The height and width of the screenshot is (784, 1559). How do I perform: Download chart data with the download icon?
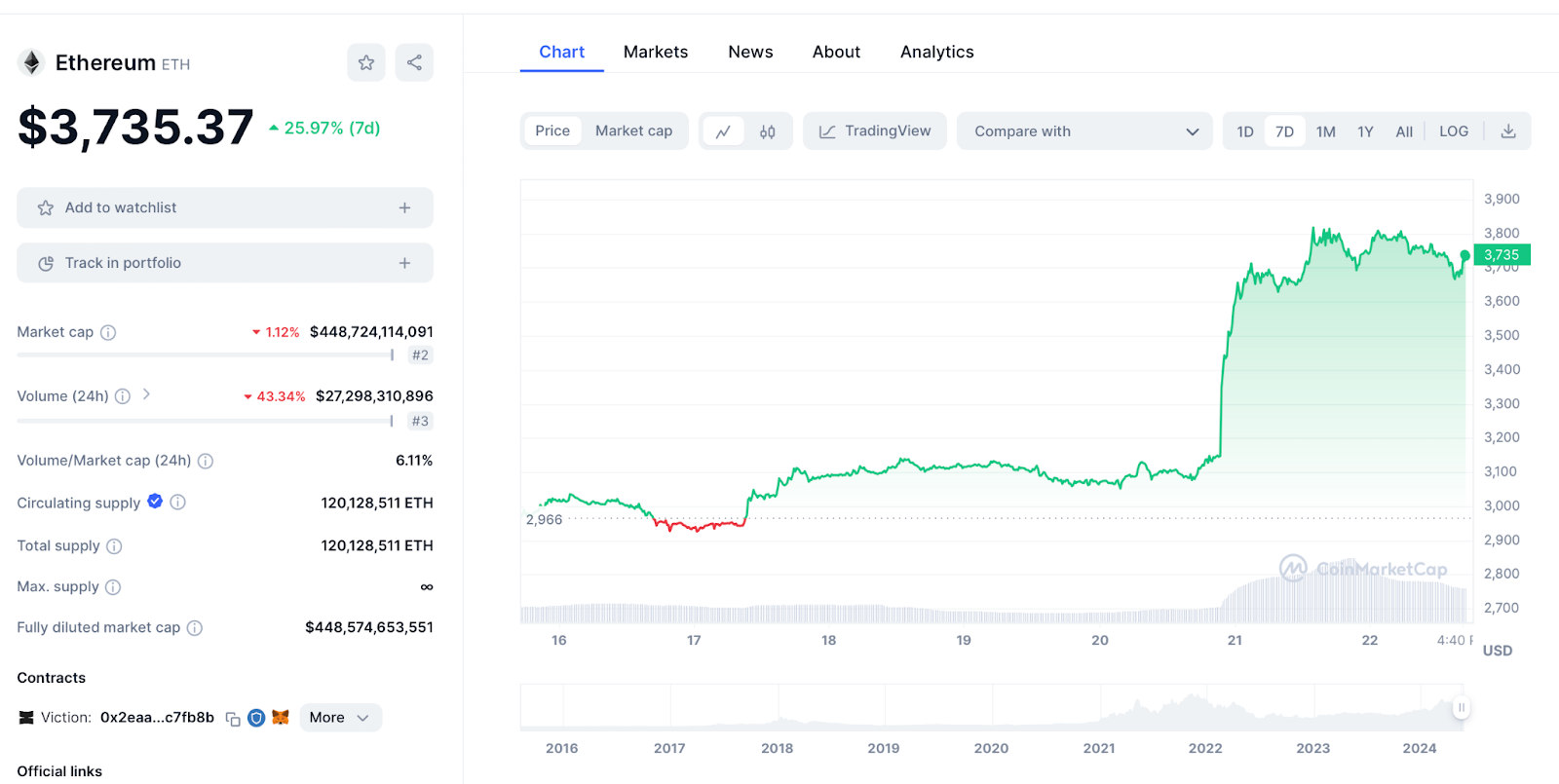[1508, 131]
